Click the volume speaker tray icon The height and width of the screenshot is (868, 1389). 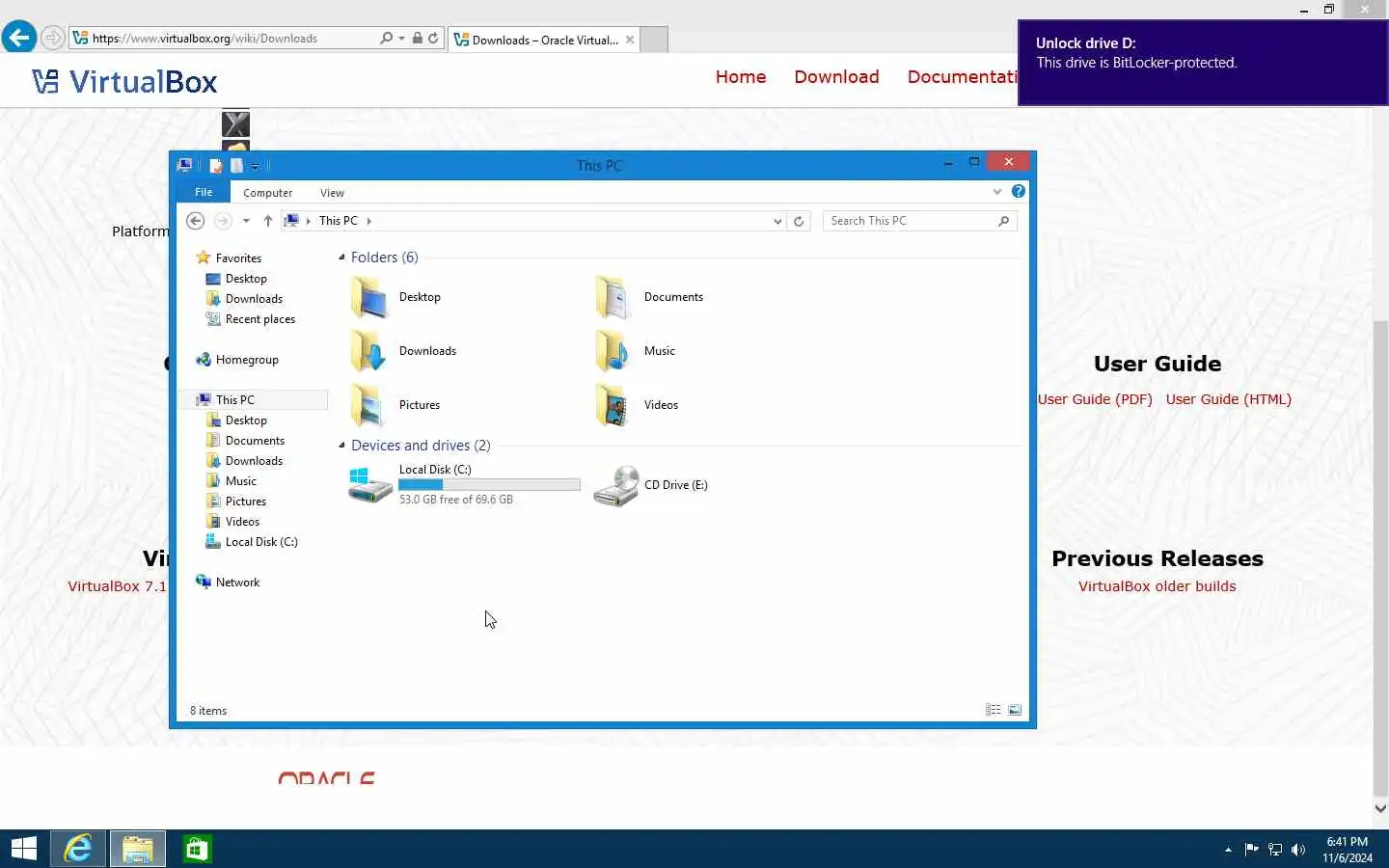click(x=1298, y=850)
